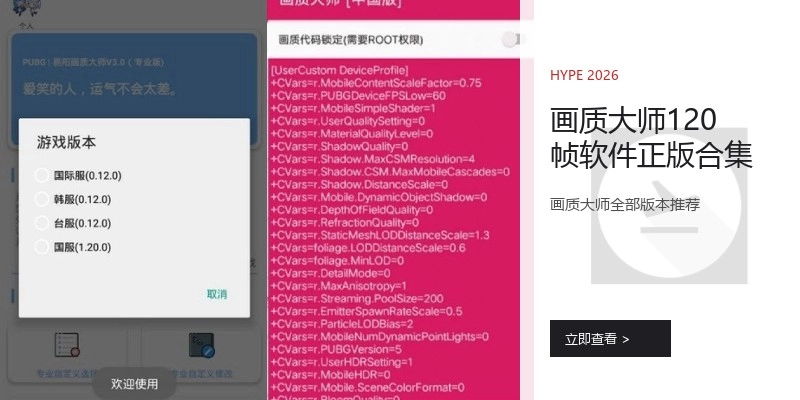The width and height of the screenshot is (800, 400).
Task: Click the HYPE 2026 label
Action: [584, 76]
